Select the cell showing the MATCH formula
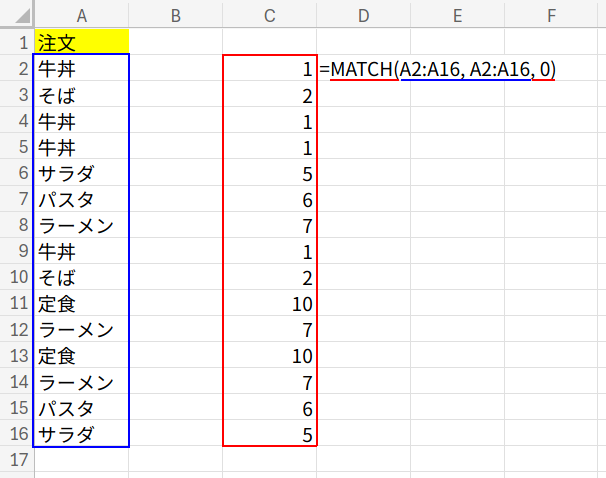 pyautogui.click(x=363, y=70)
